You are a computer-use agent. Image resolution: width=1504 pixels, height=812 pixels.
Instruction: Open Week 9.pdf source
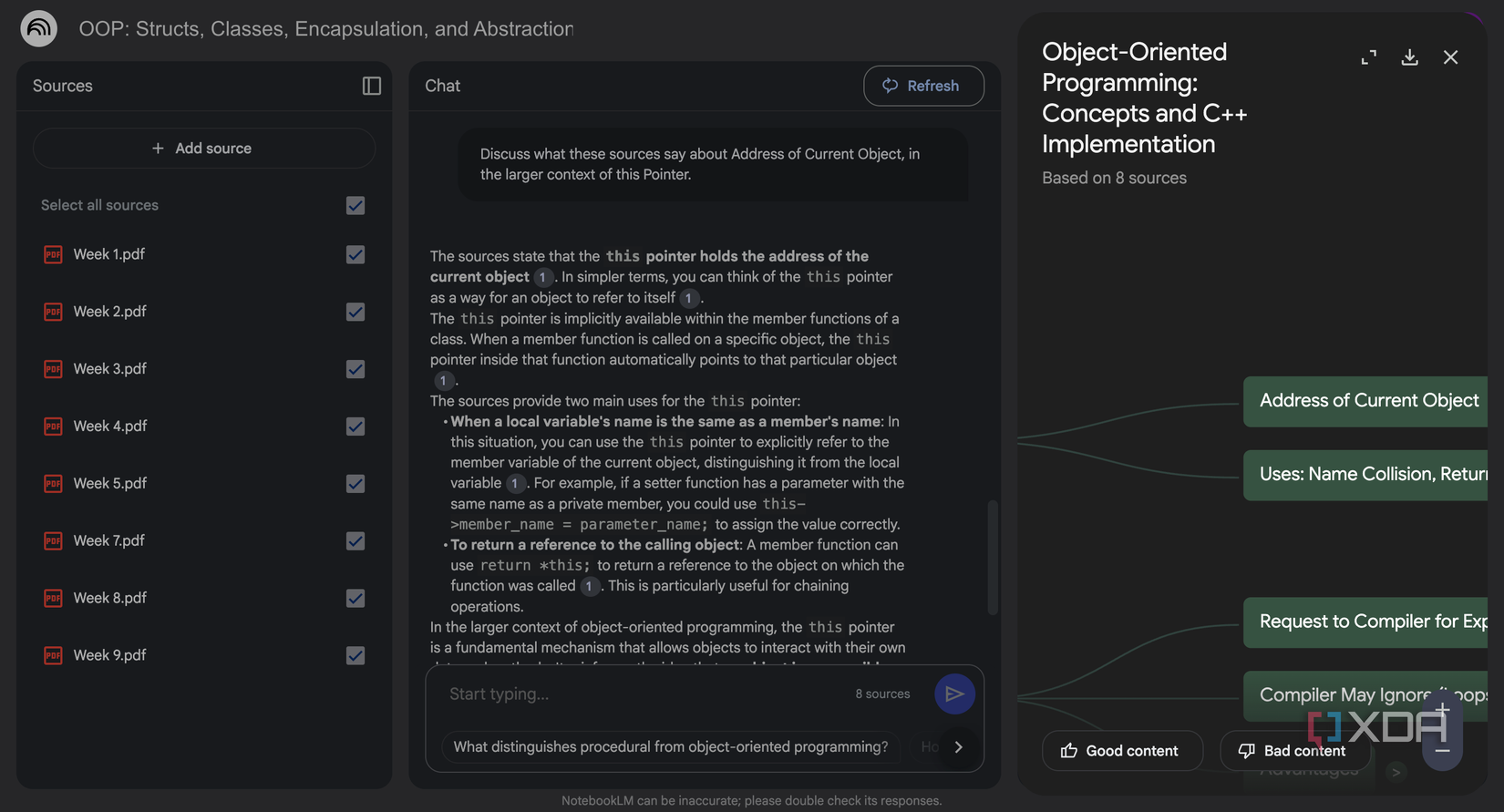click(110, 655)
